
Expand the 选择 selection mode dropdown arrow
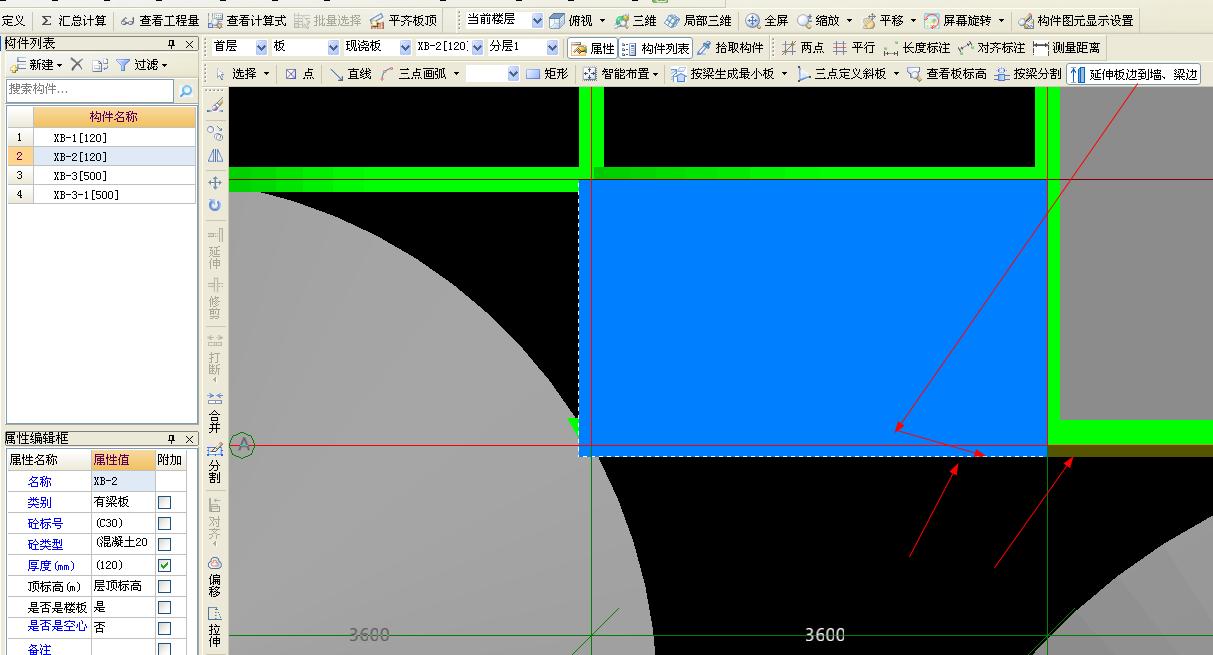[267, 74]
